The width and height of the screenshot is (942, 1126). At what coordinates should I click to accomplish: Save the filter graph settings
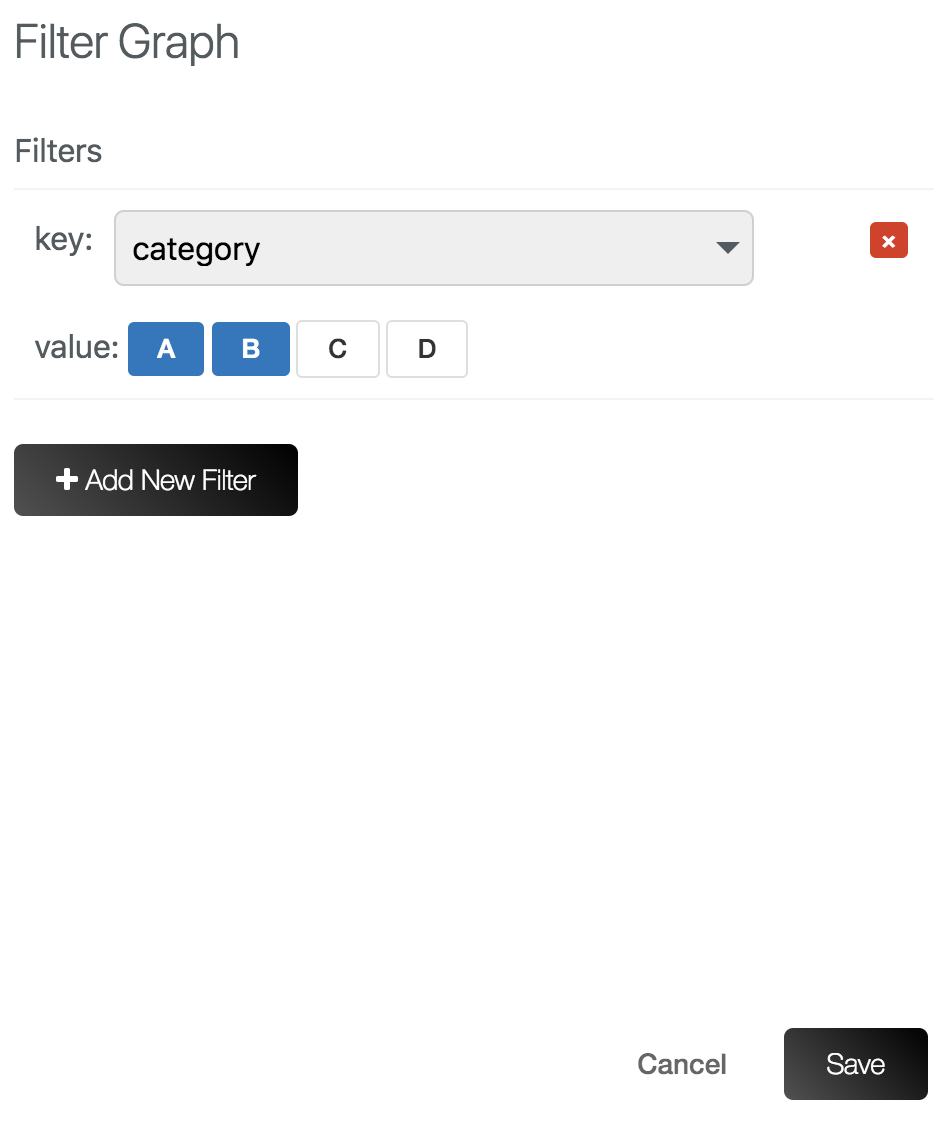coord(855,1064)
